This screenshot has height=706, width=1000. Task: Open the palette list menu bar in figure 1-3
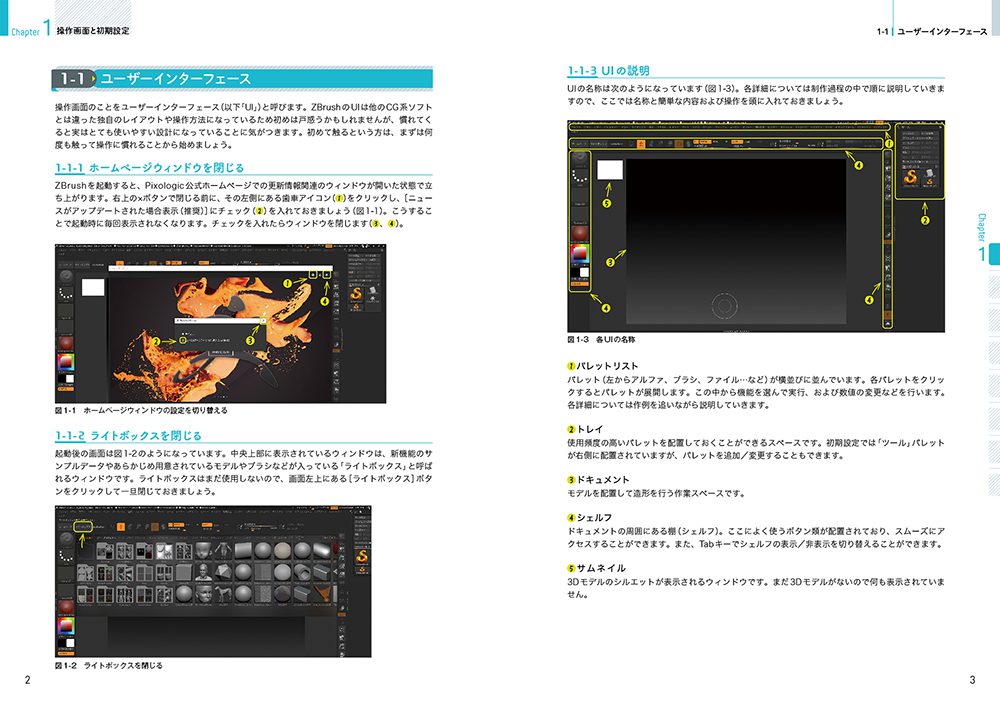727,128
